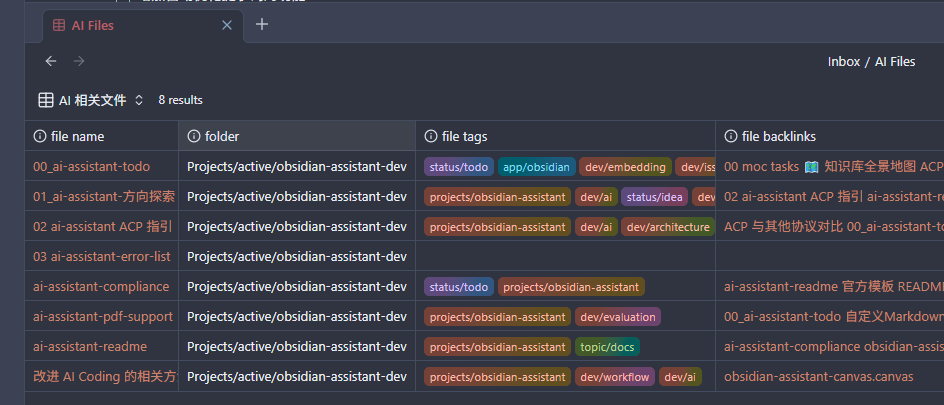The height and width of the screenshot is (405, 944).
Task: Click the folder cell for ai-assistant-readme row
Action: point(297,347)
